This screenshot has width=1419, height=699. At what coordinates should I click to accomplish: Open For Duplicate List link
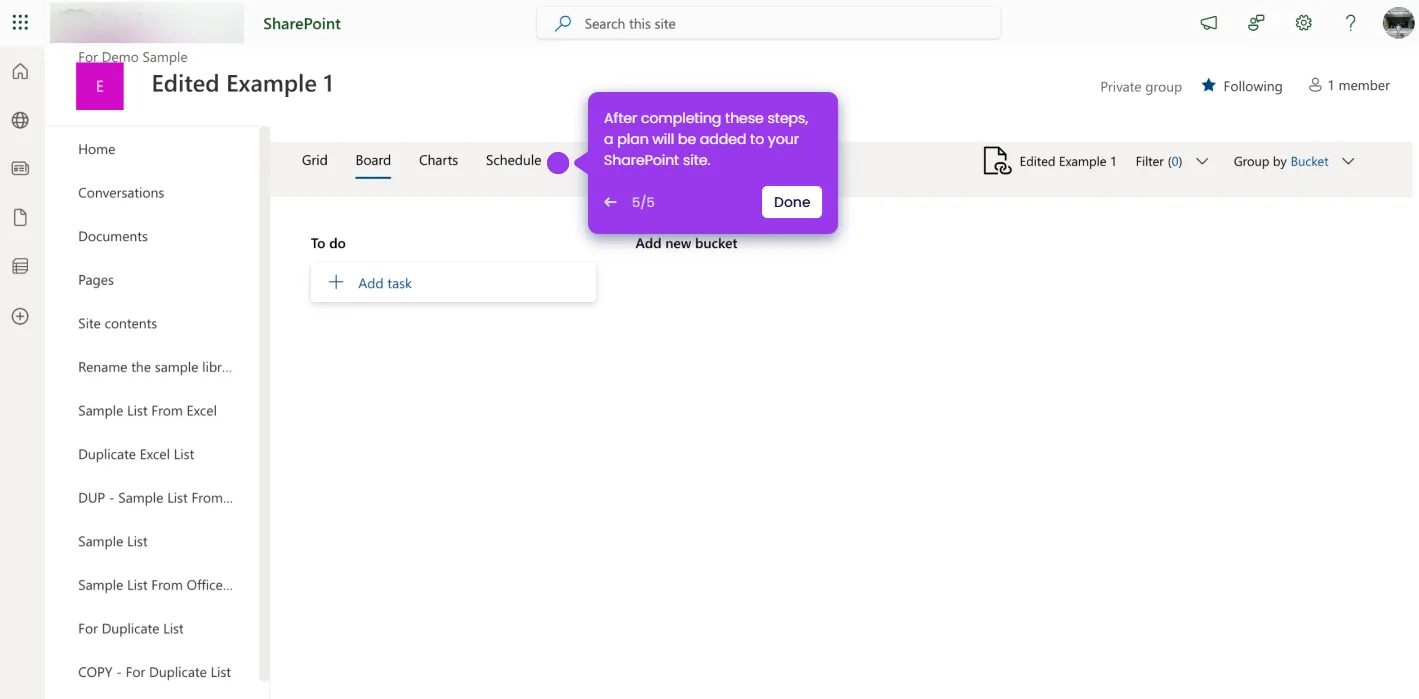pyautogui.click(x=131, y=629)
